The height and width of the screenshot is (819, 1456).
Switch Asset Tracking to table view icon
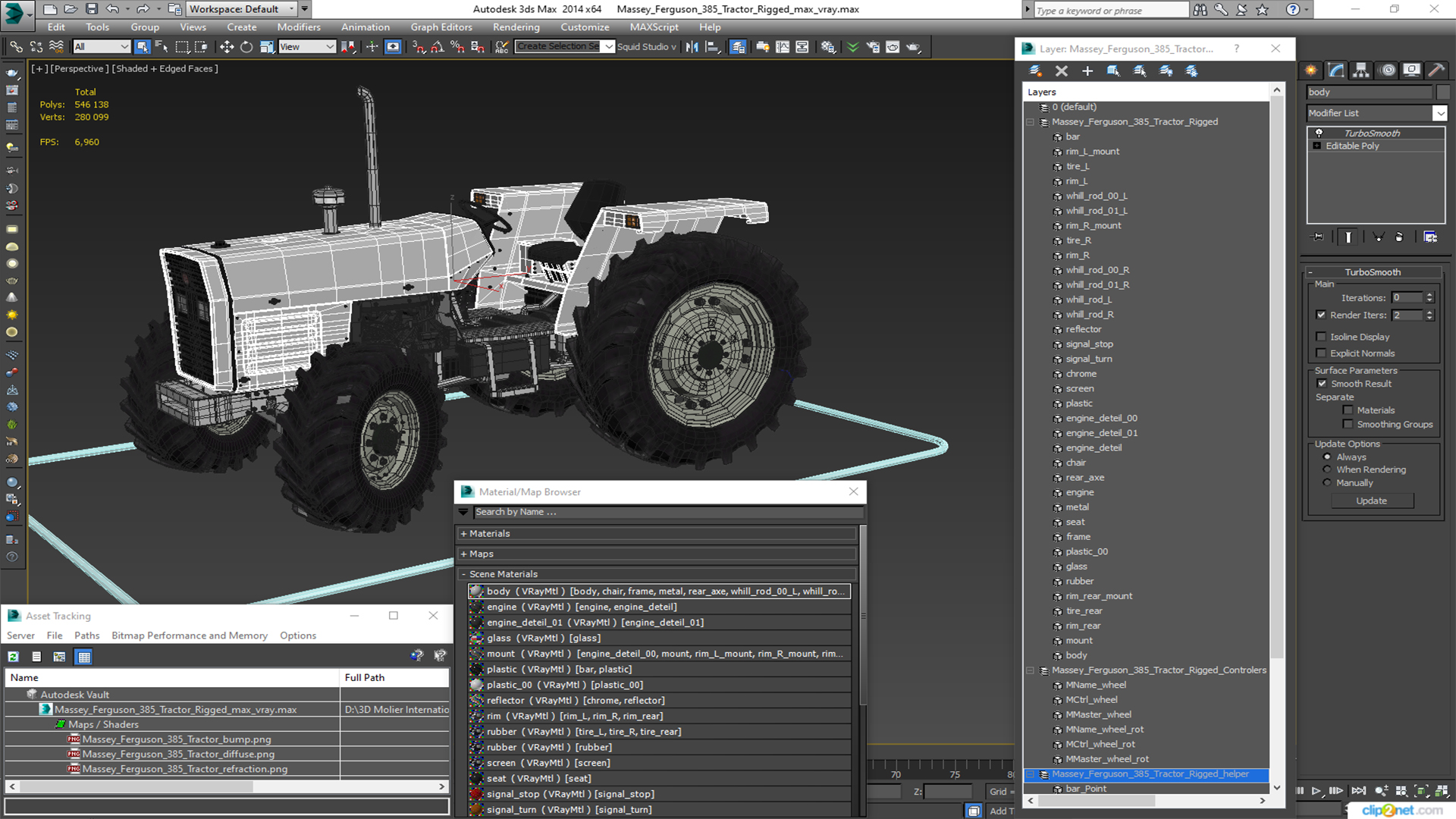click(84, 657)
